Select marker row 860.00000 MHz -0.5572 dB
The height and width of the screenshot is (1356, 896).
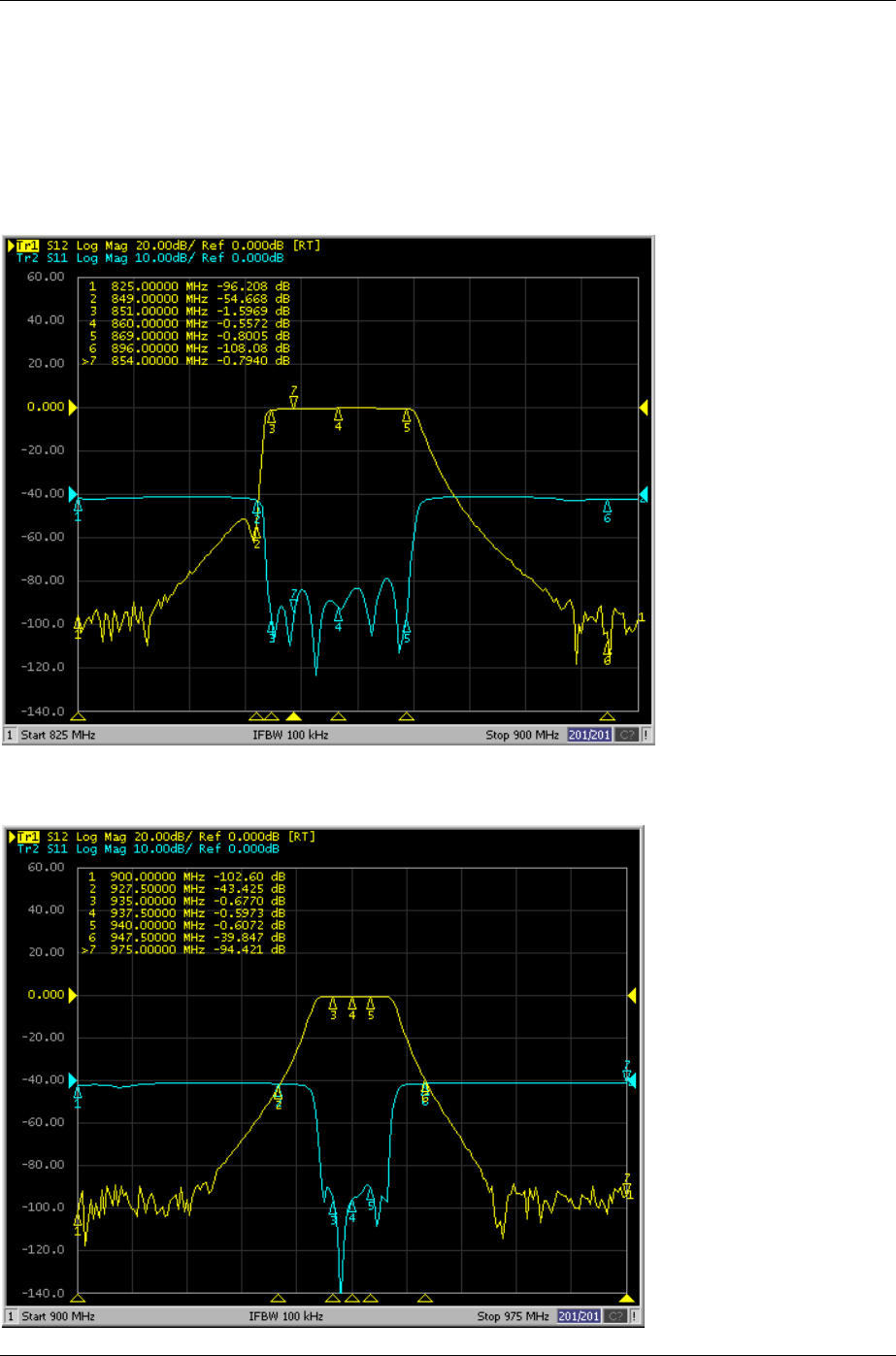pyautogui.click(x=188, y=323)
